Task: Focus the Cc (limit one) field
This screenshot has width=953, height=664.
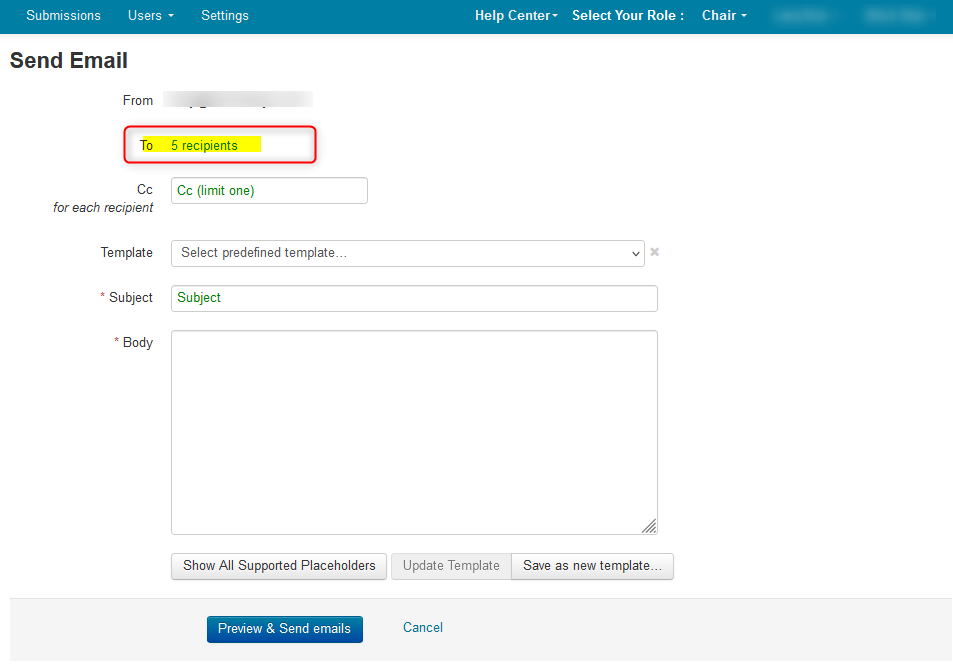Action: tap(269, 190)
